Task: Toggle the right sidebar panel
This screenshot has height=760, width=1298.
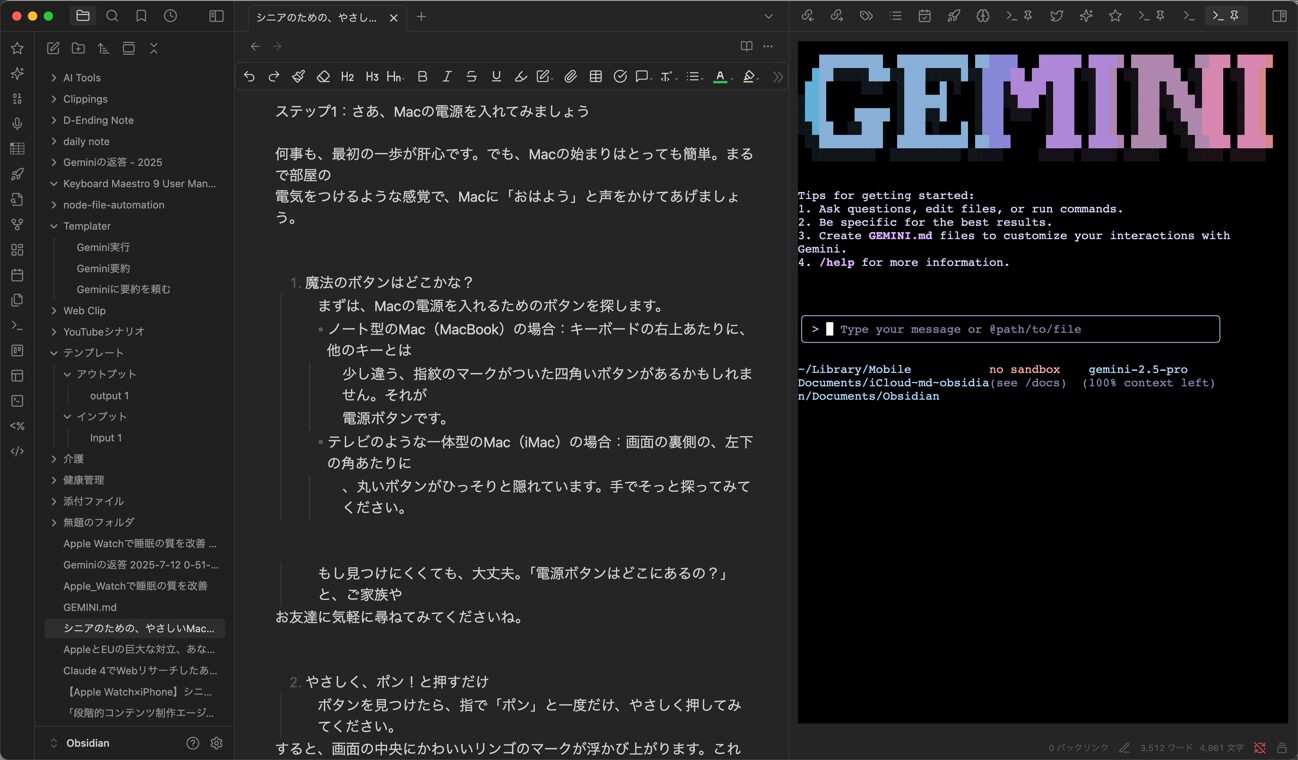Action: (x=1278, y=16)
